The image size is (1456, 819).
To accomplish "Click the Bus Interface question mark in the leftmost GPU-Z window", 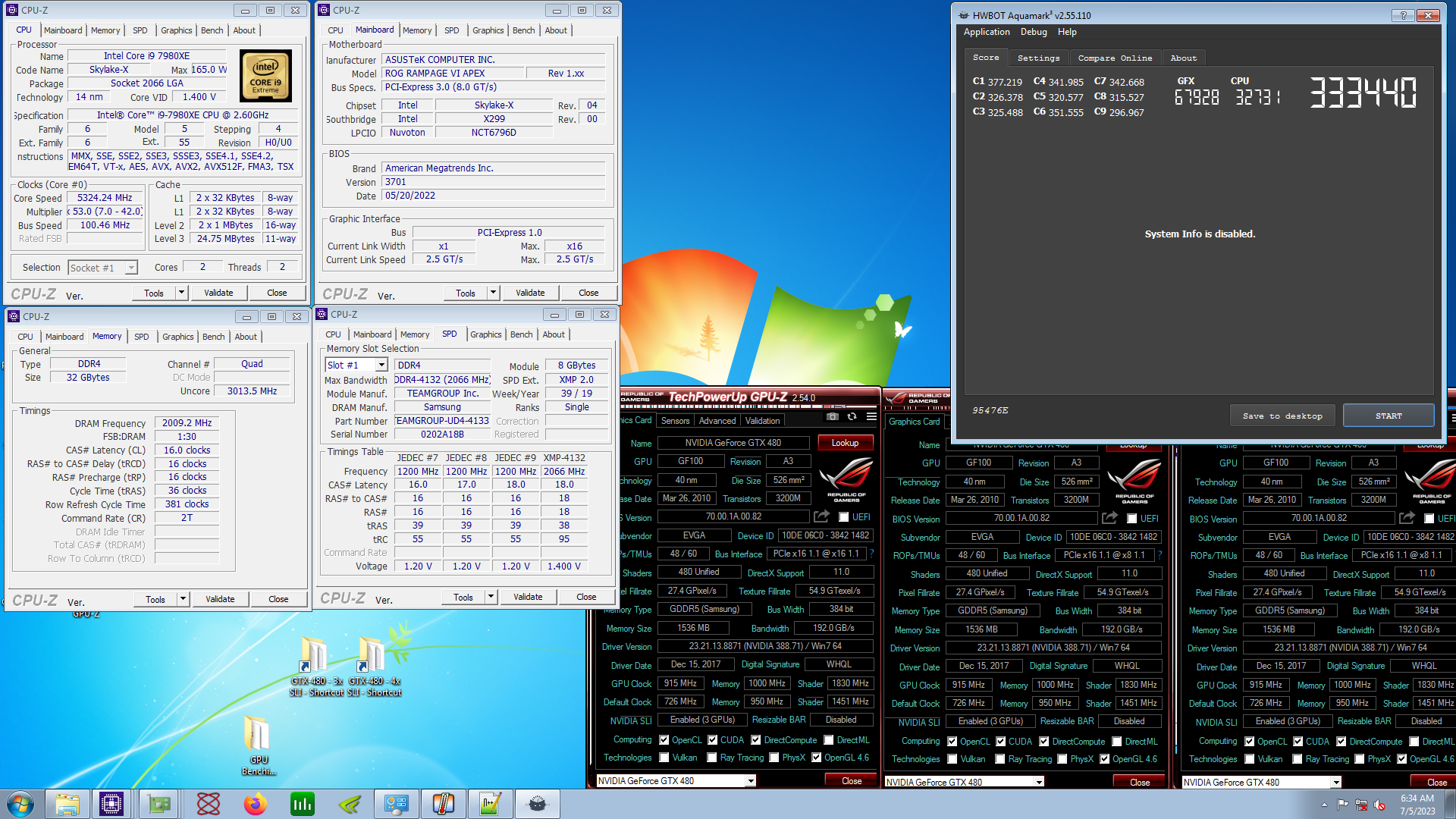I will 872,554.
